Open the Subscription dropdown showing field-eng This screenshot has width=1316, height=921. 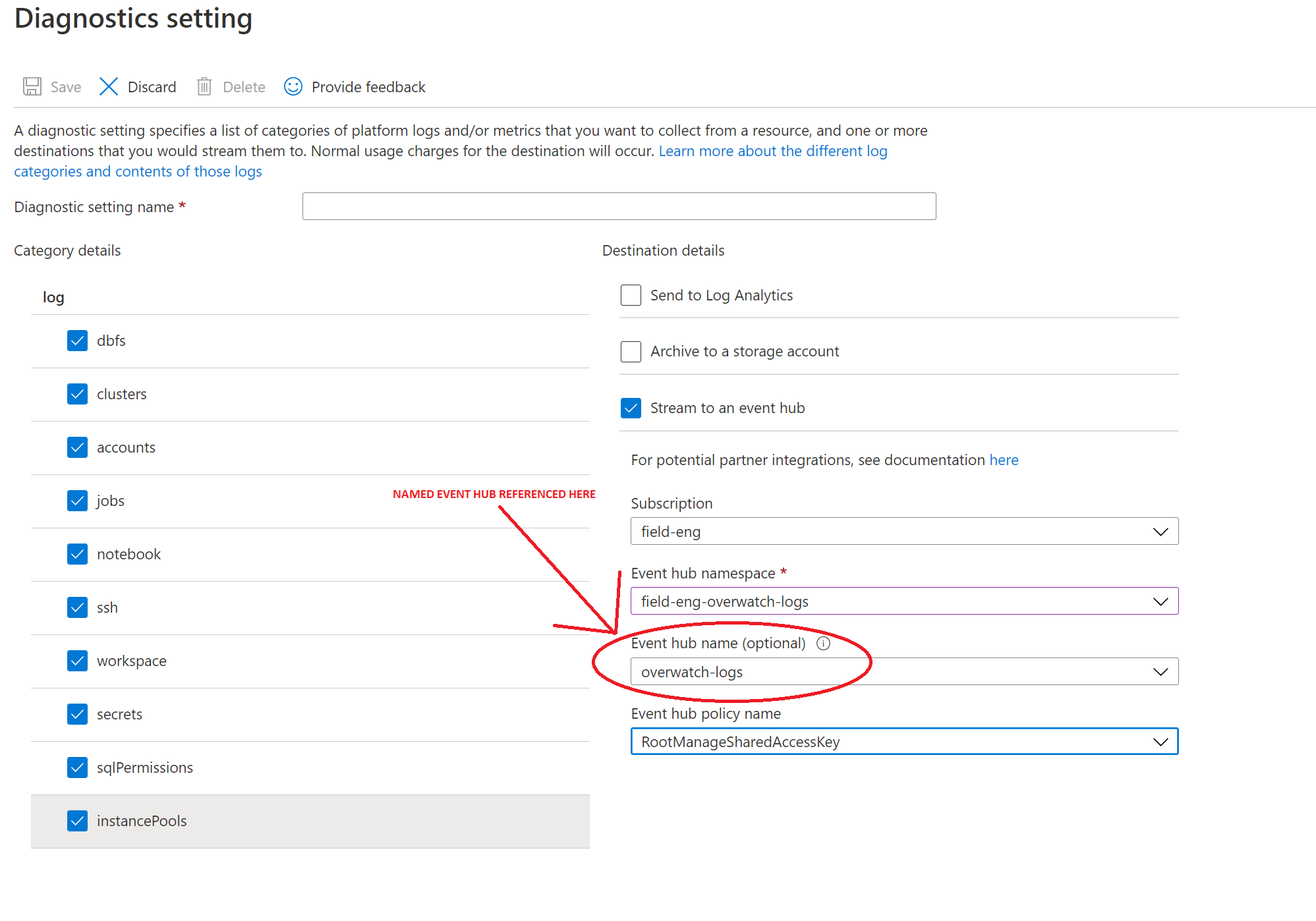[904, 532]
